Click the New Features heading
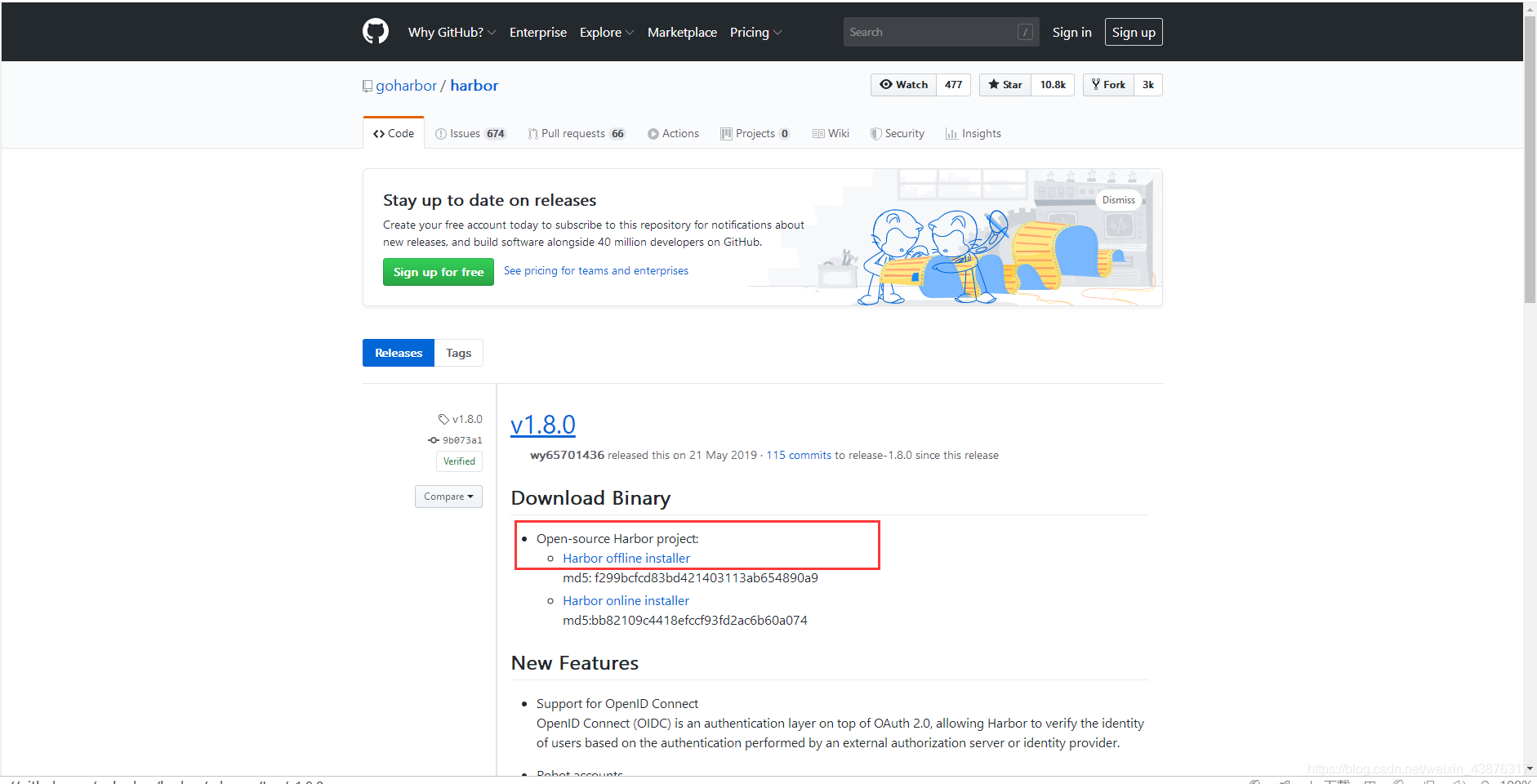 575,663
